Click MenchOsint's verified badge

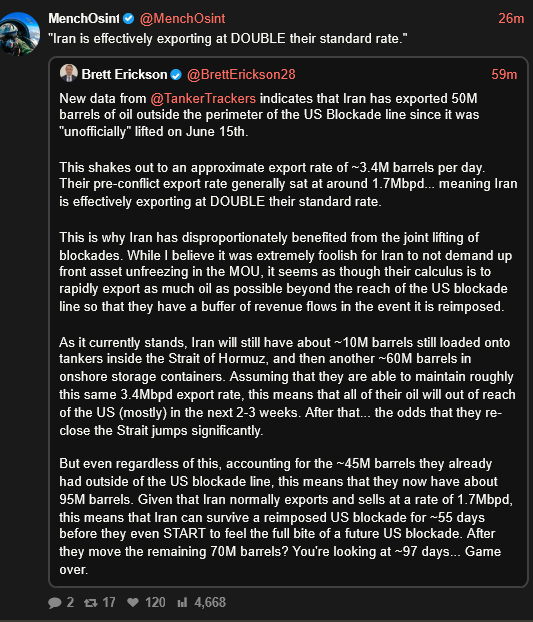point(128,18)
